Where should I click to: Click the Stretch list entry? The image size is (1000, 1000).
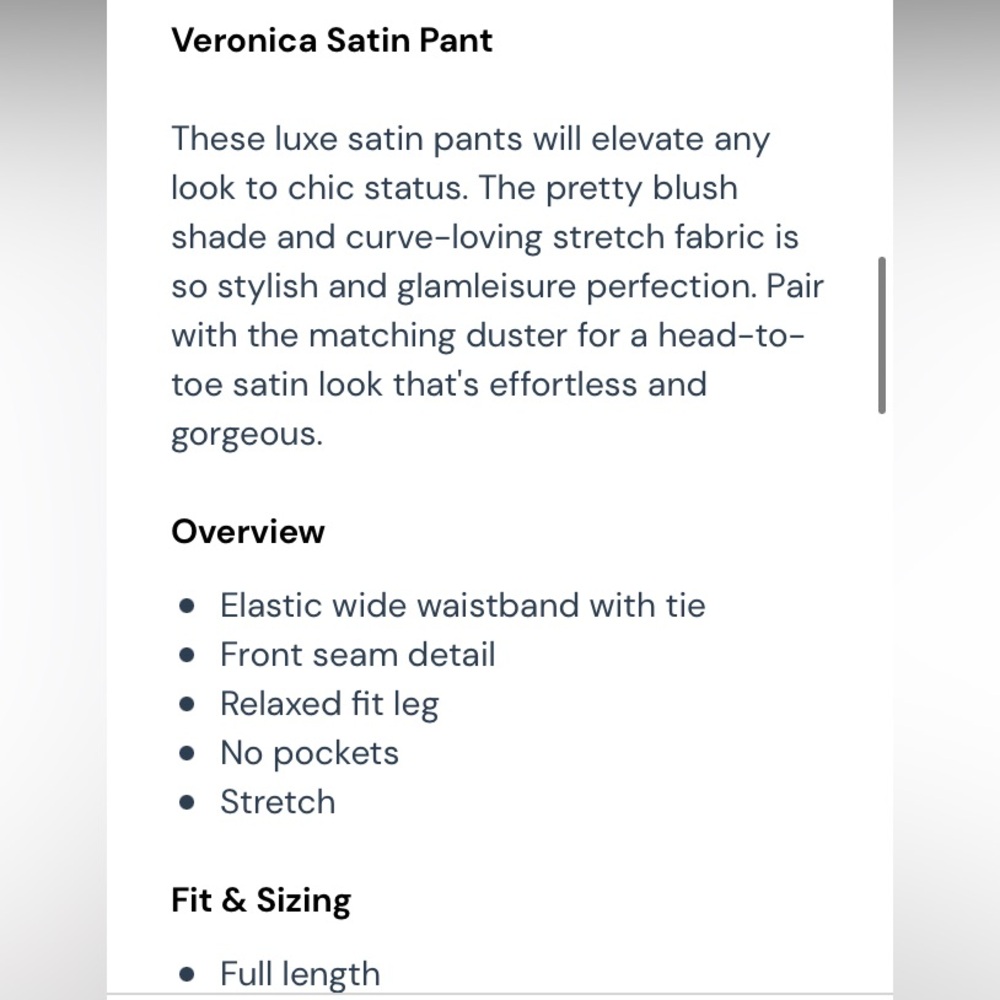click(277, 802)
